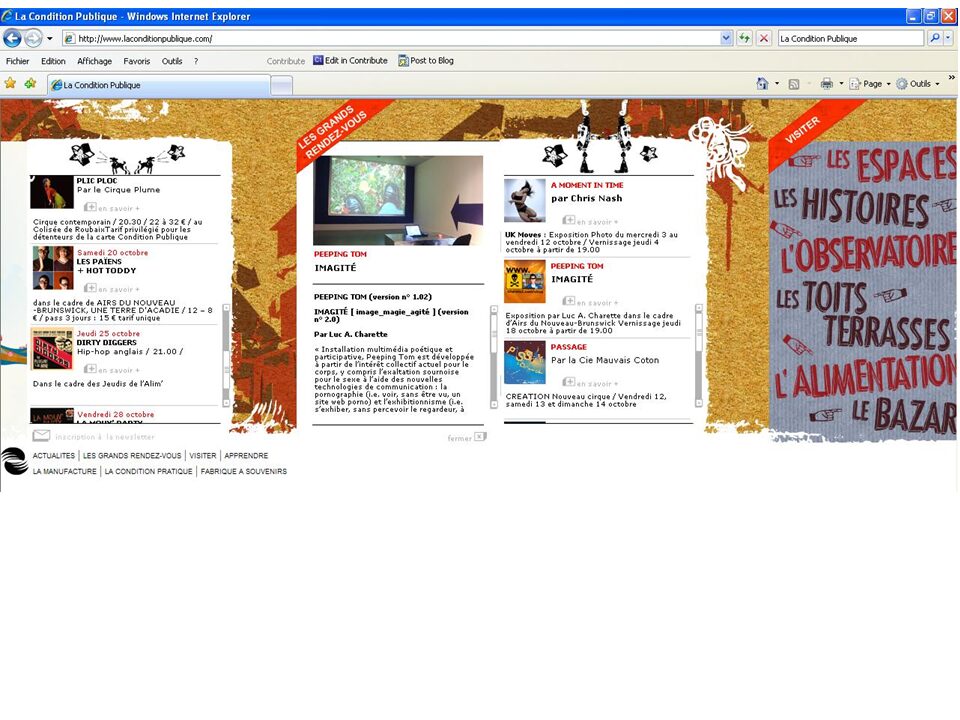Expand the Outils command bar dropdown
The image size is (960, 720).
(x=919, y=84)
